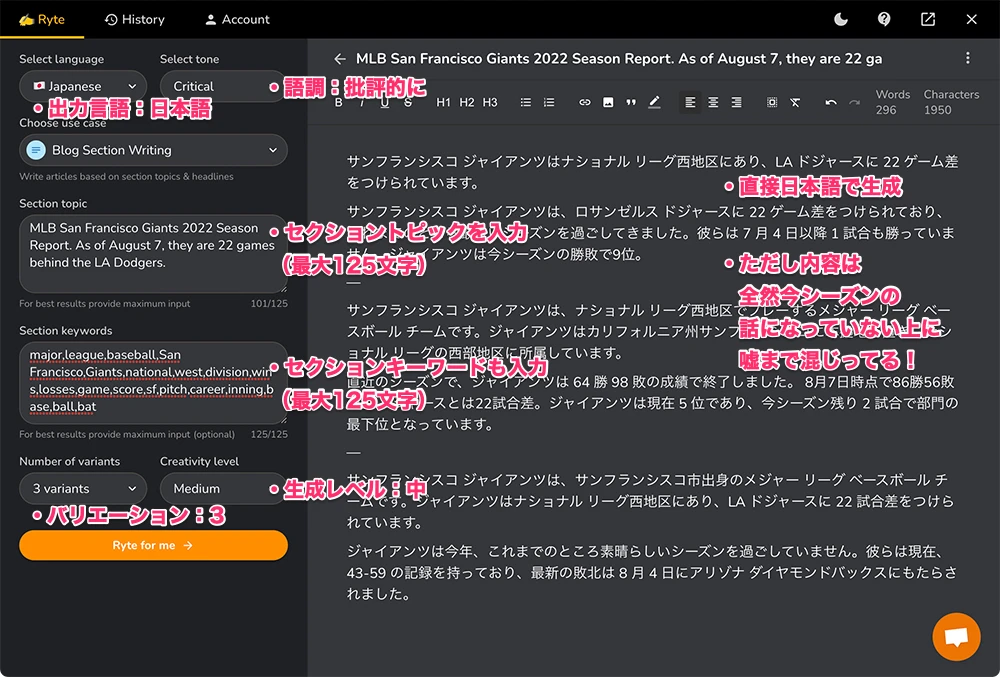Open the chat support bubble

click(x=956, y=637)
